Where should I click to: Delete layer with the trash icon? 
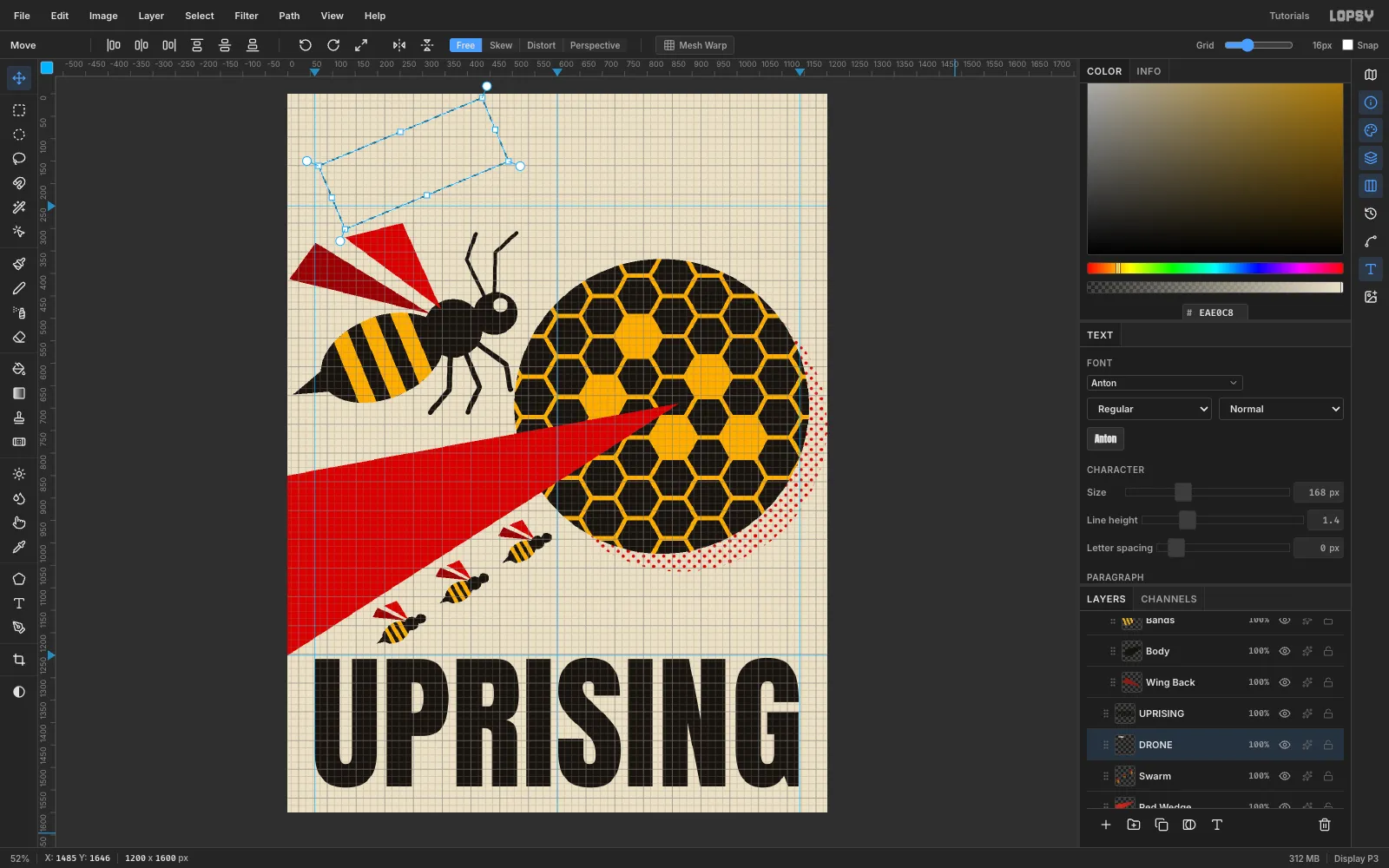(1325, 825)
